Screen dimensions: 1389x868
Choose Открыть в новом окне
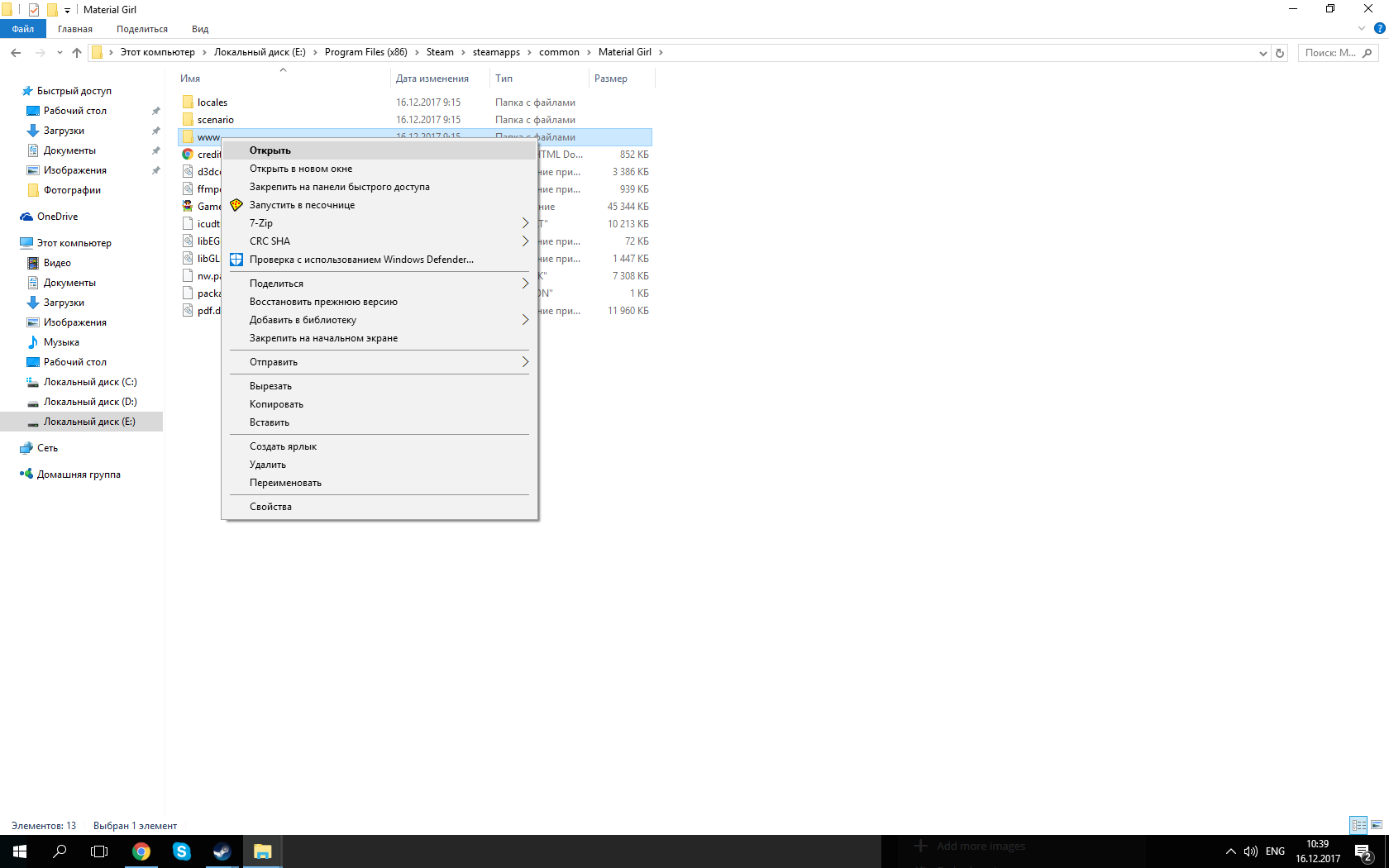pos(379,169)
